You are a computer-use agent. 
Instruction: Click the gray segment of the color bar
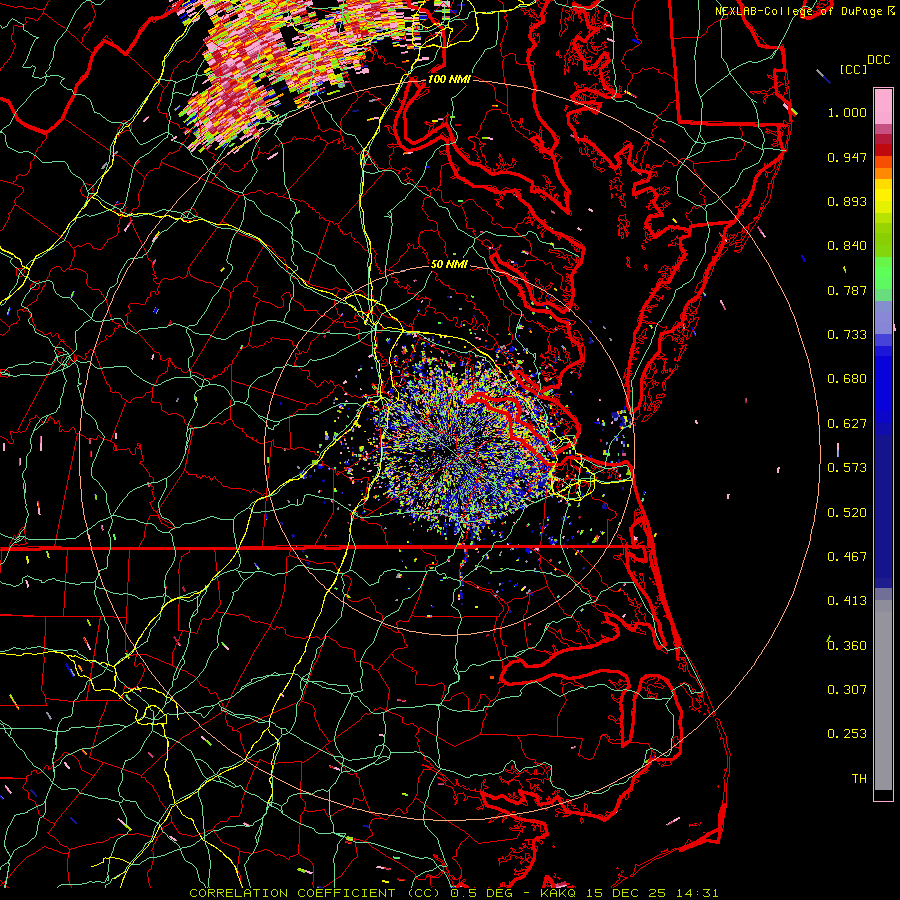pos(883,695)
